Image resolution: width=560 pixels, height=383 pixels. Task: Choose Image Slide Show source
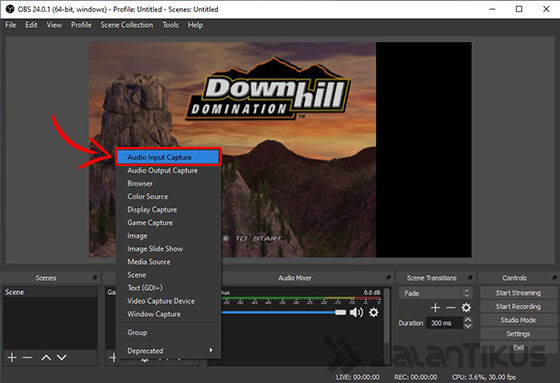(168, 249)
